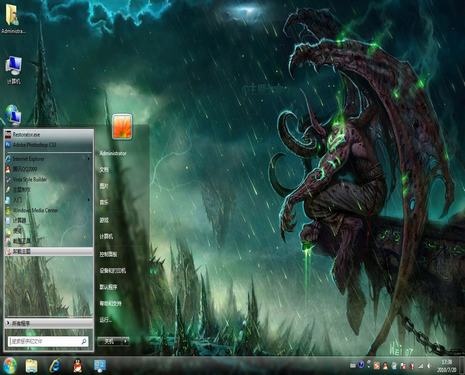Image resolution: width=465 pixels, height=375 pixels.
Task: Open Windows Explorer from the taskbar
Action: [32, 366]
